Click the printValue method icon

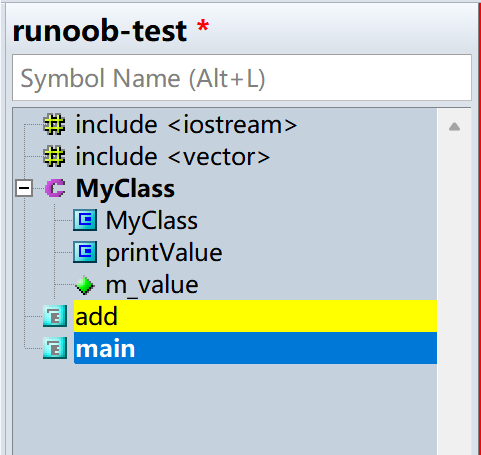pyautogui.click(x=85, y=252)
